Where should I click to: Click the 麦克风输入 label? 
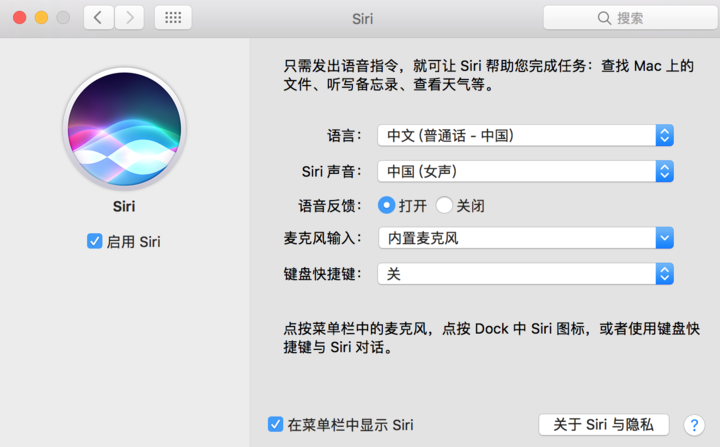322,238
